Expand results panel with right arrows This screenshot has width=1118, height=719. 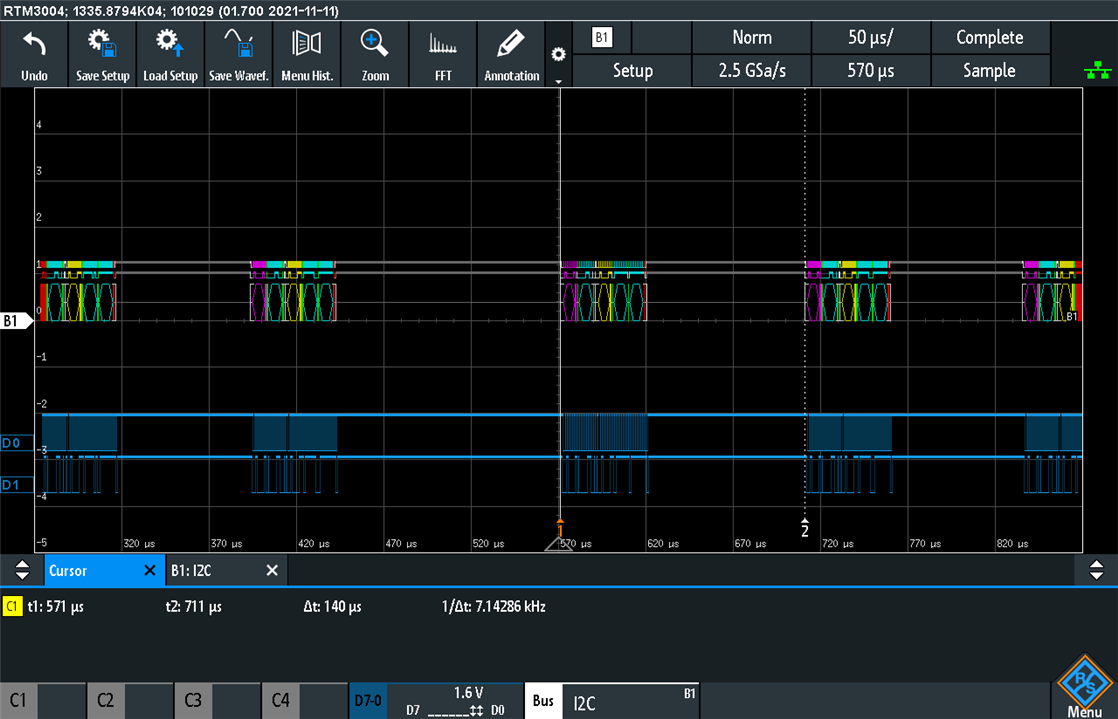click(x=1096, y=571)
